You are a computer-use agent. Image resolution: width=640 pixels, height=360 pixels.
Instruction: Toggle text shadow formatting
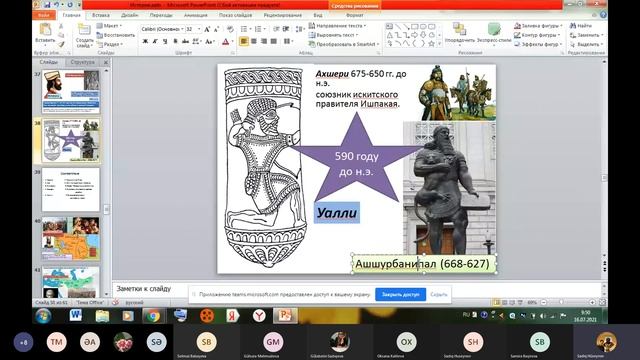[176, 41]
